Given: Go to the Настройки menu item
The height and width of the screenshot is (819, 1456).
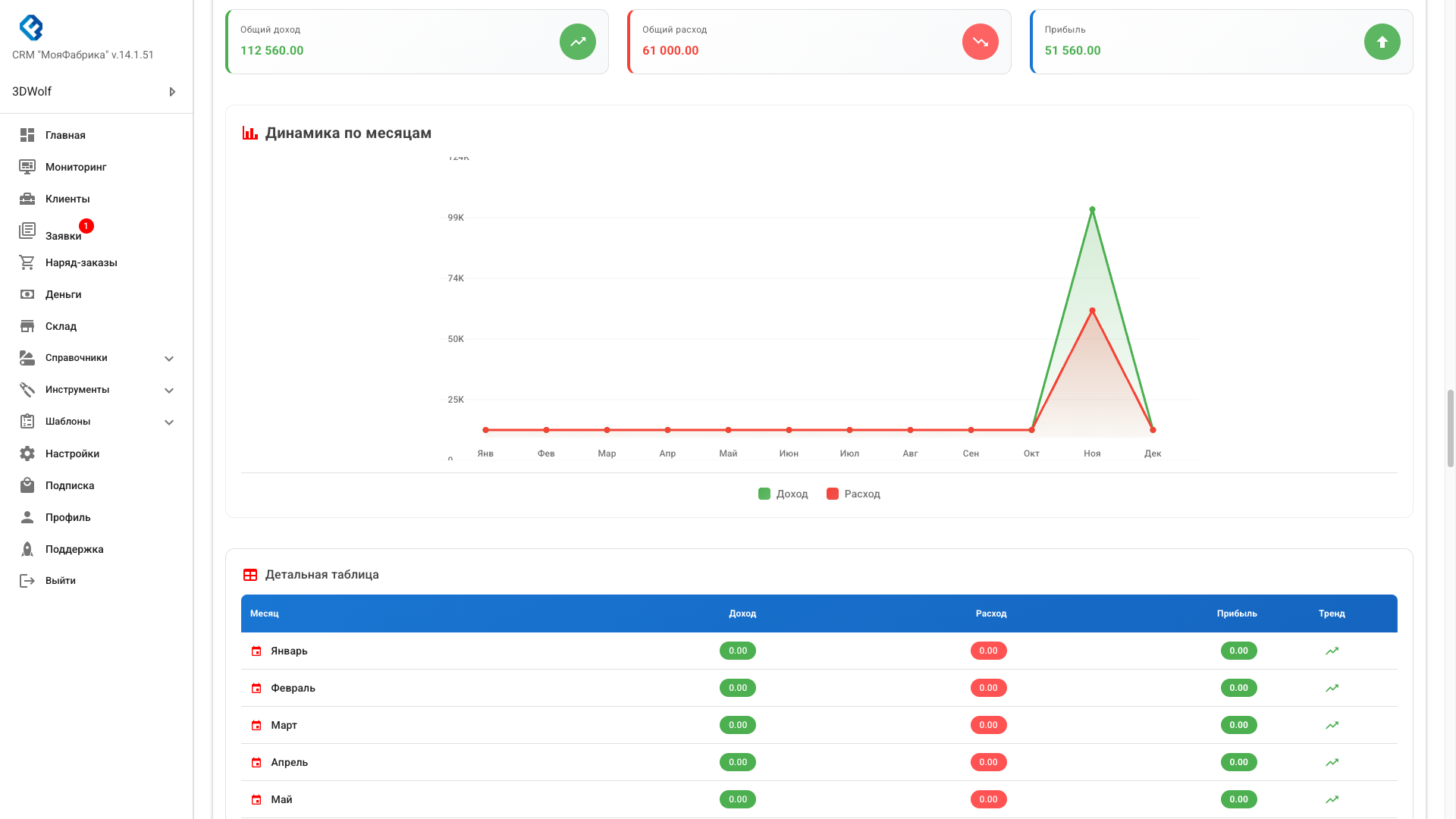Looking at the screenshot, I should point(72,453).
